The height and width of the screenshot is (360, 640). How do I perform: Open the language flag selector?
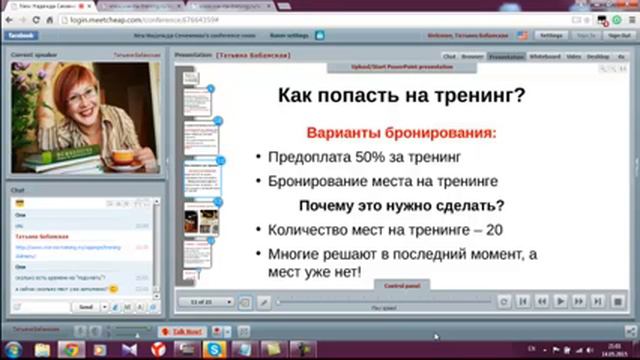(x=522, y=36)
